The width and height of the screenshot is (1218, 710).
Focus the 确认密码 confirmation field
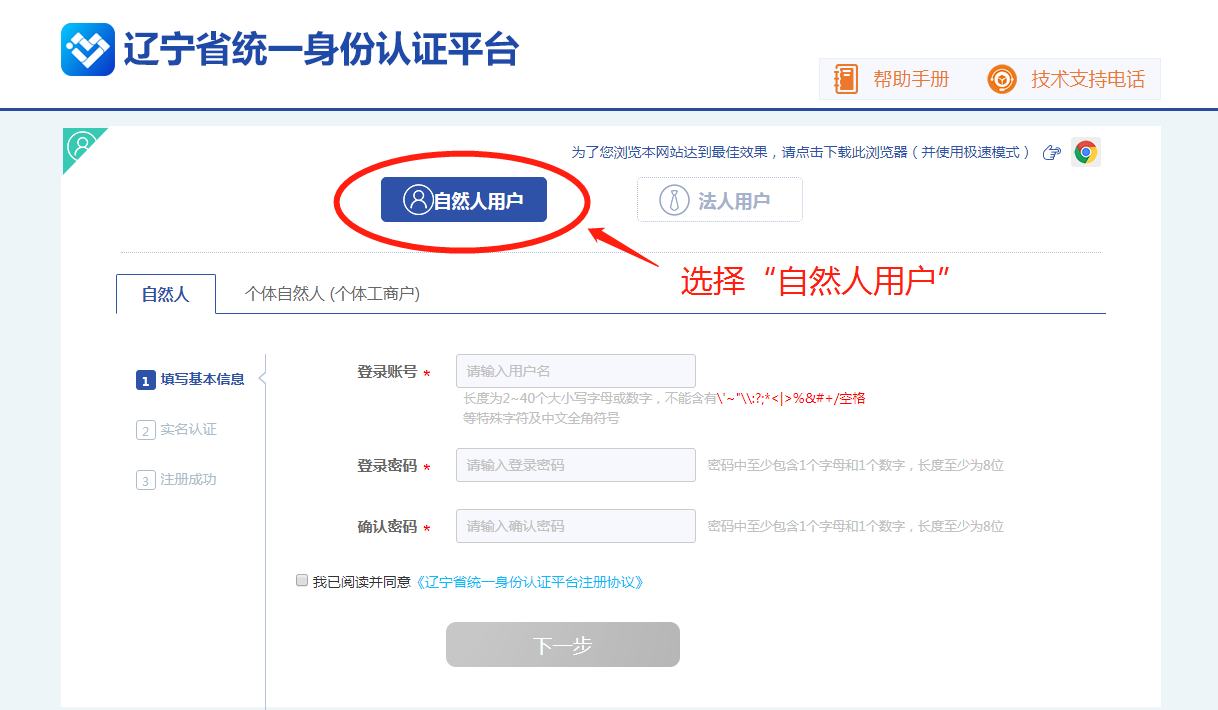(x=576, y=526)
